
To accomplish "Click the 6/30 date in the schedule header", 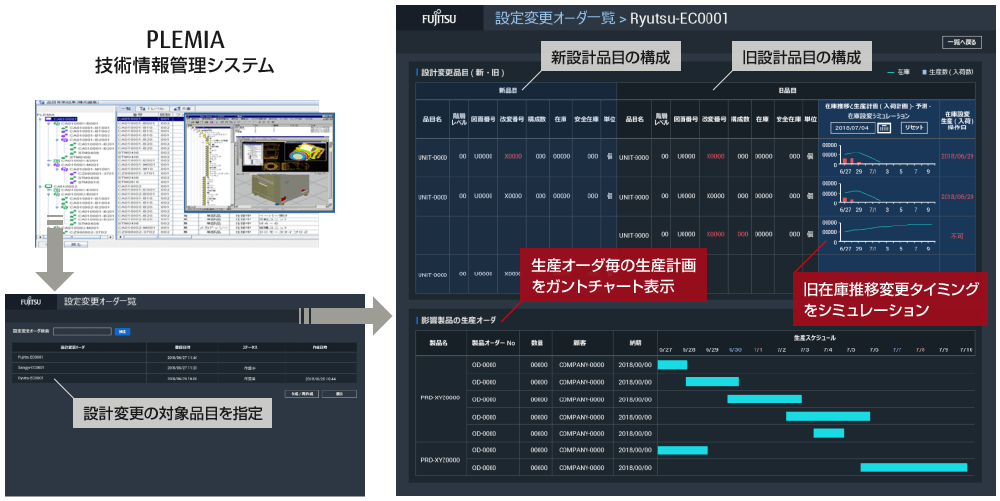I will (735, 350).
